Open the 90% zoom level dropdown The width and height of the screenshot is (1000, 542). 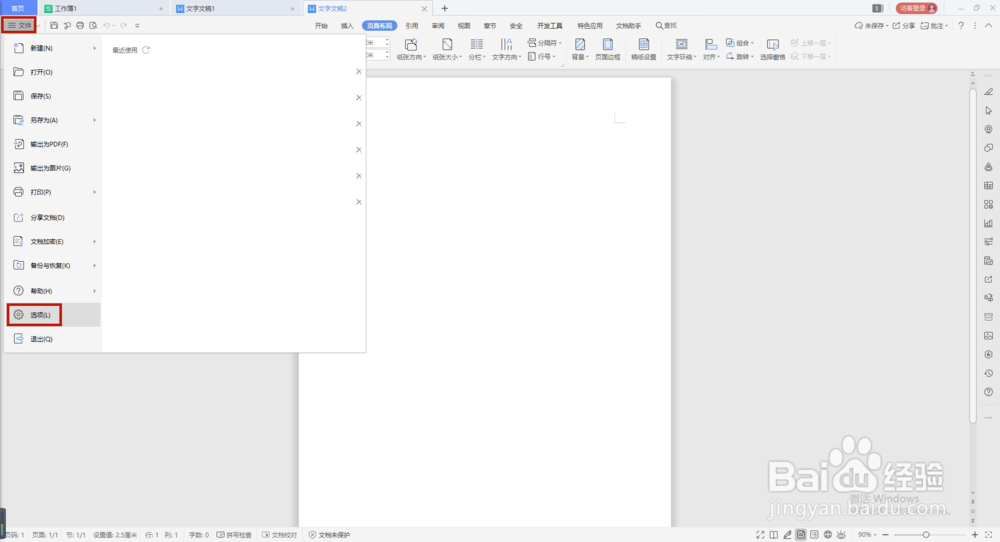(x=867, y=534)
